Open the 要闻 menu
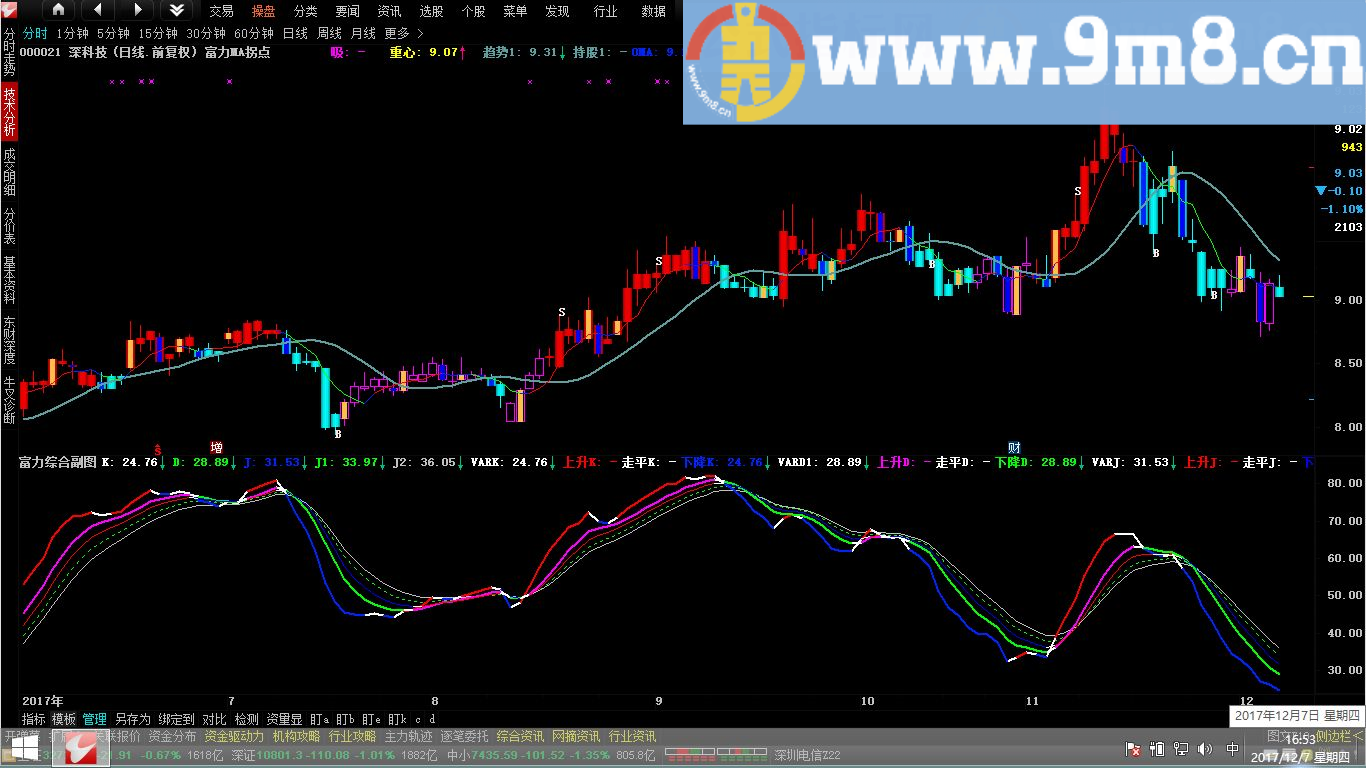 coord(347,11)
